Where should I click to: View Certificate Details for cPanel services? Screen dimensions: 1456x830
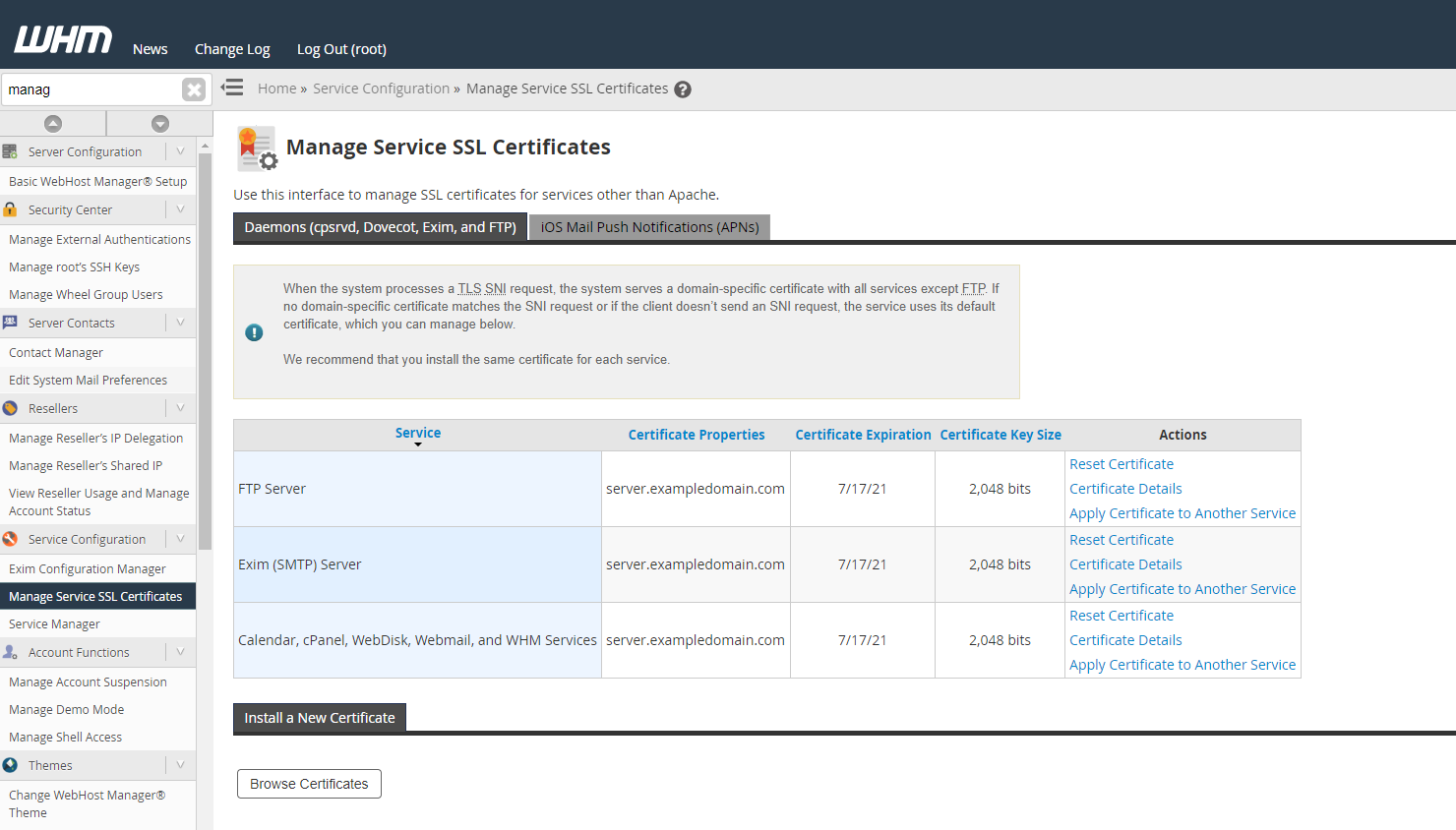1125,640
